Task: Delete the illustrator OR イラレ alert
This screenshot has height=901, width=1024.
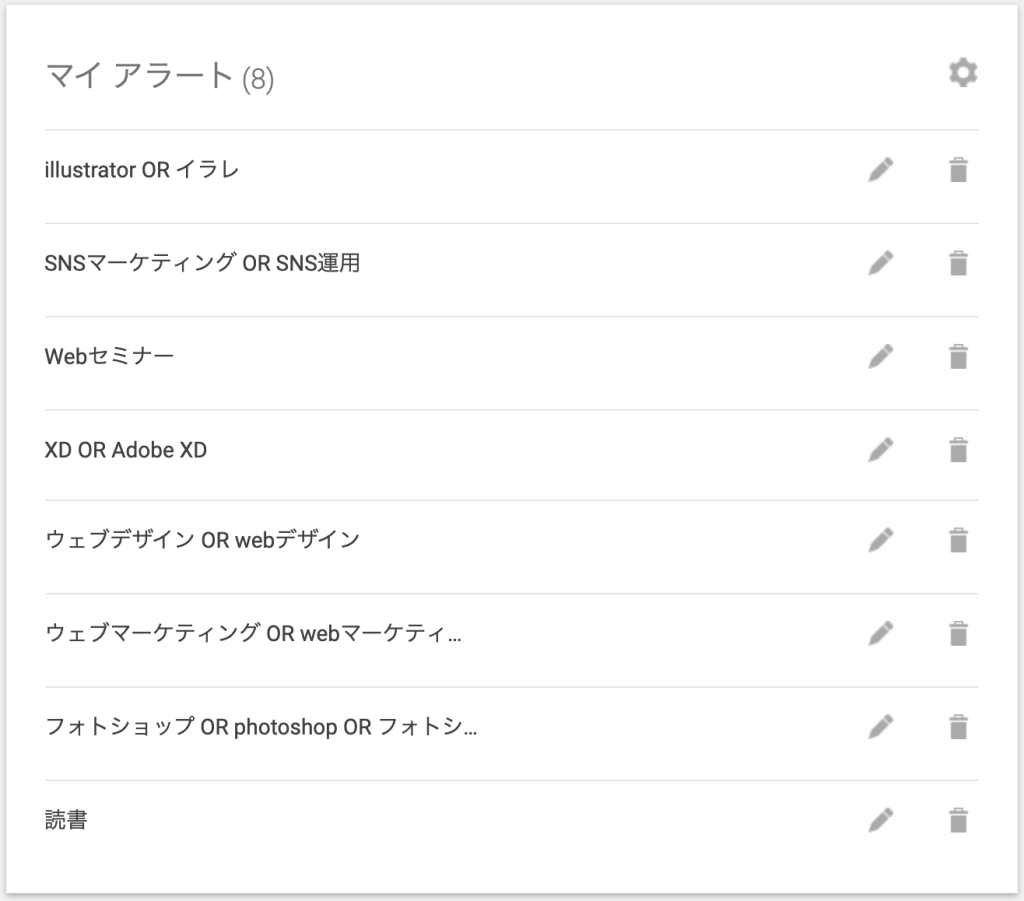Action: pos(958,170)
